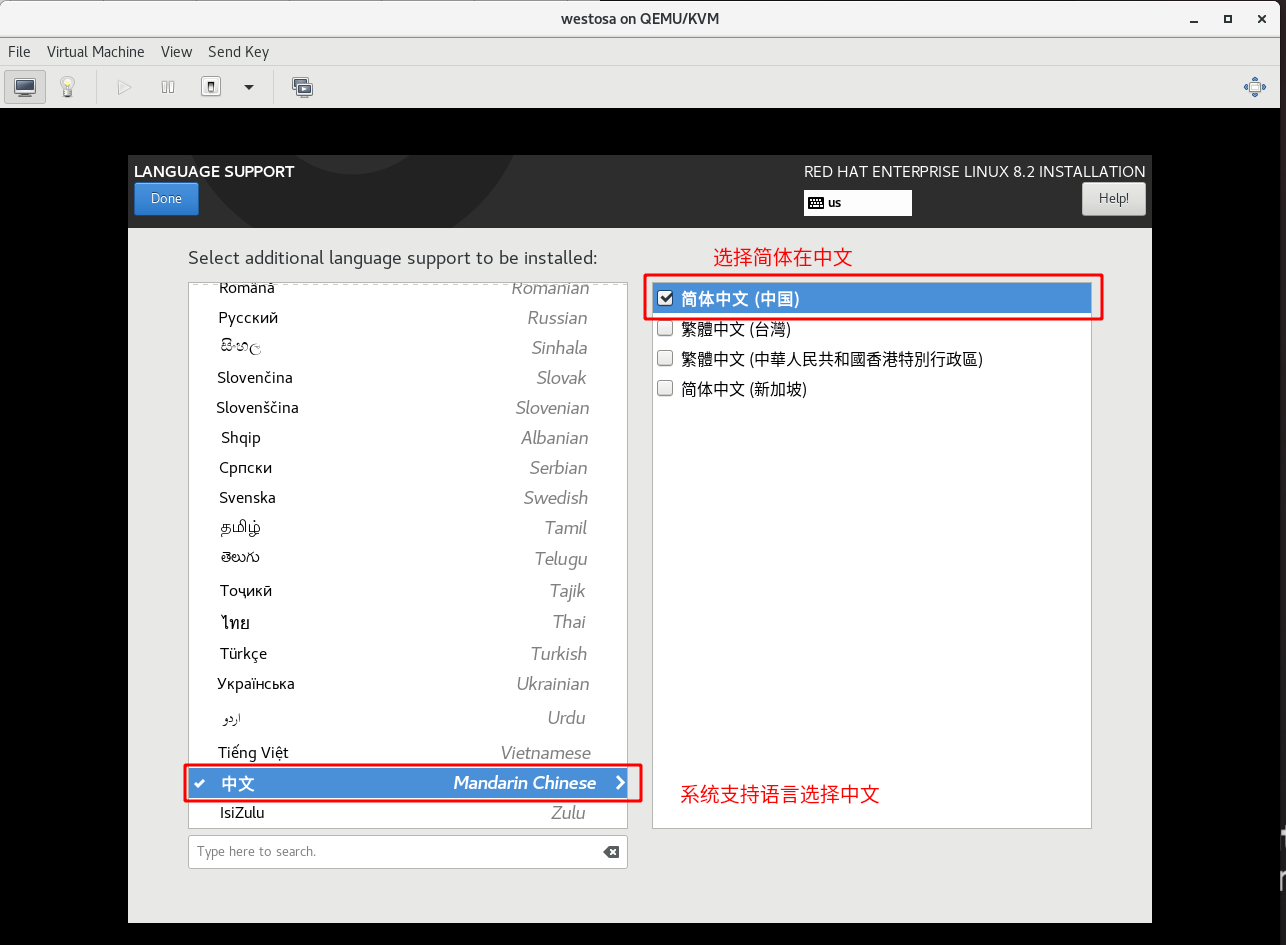This screenshot has height=945, width=1286.
Task: Select Slovenščina Slovenian language row
Action: (x=408, y=408)
